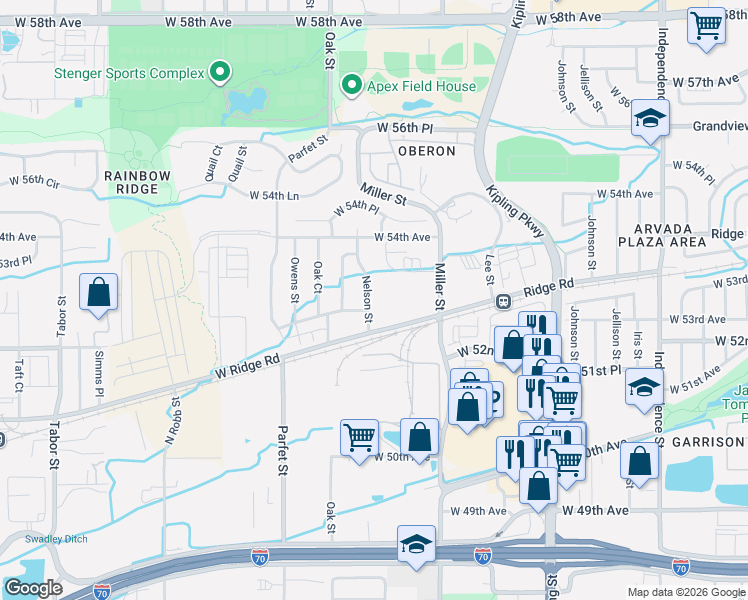Open the grocery cart marker near W 58th Ave
The height and width of the screenshot is (600, 748).
(706, 28)
